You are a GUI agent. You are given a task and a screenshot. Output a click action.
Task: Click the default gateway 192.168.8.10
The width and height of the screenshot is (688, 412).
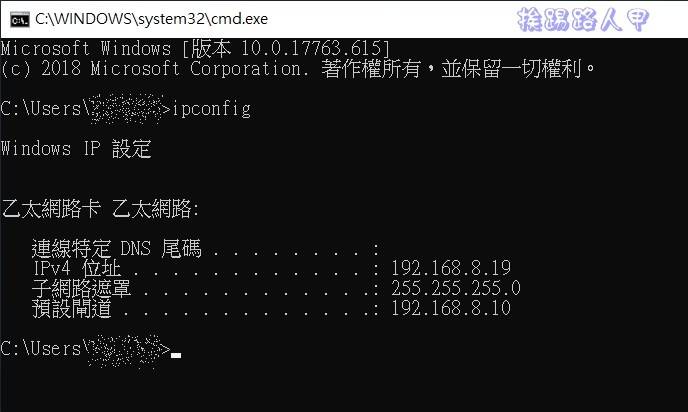pos(451,308)
